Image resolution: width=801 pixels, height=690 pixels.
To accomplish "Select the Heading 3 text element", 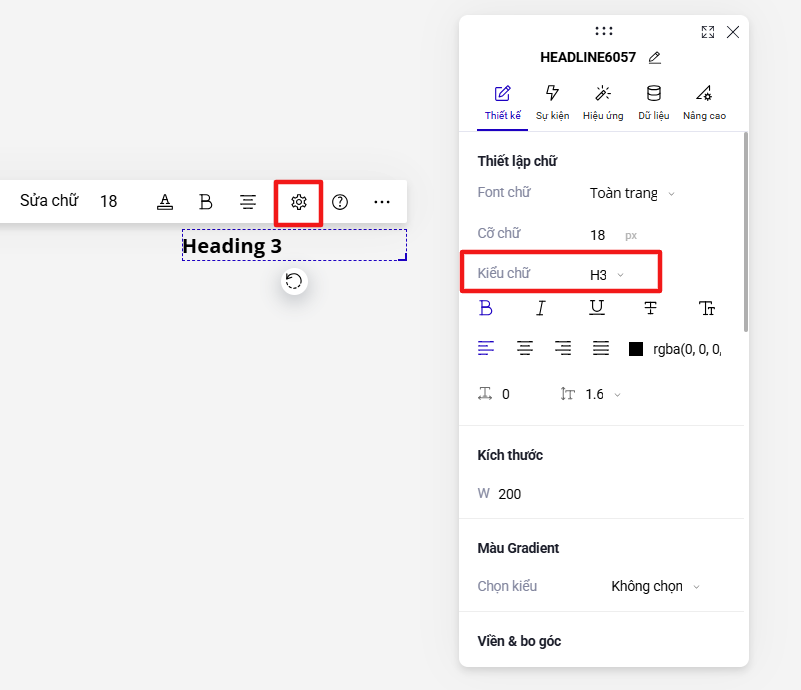I will click(294, 246).
